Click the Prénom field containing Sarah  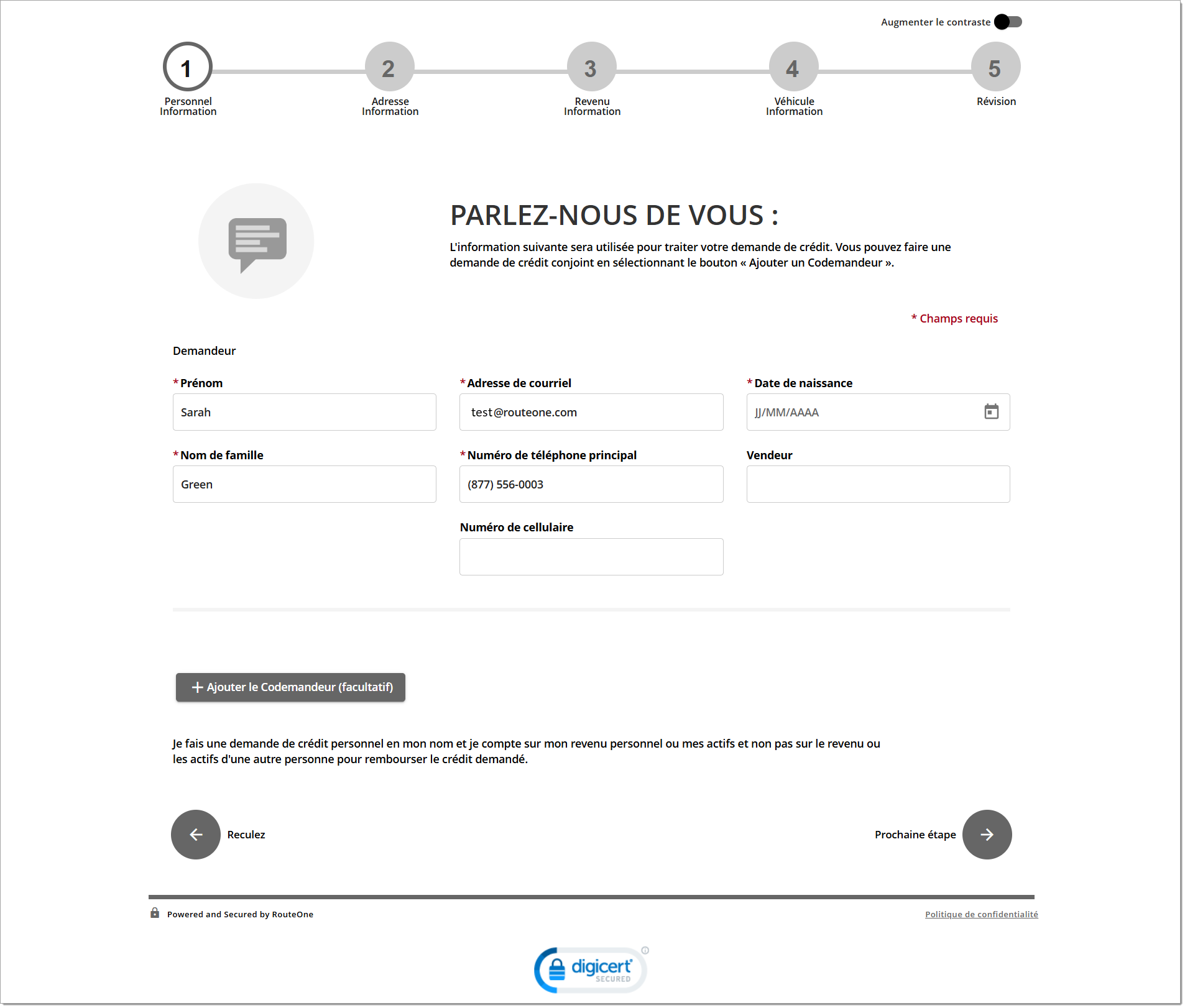[x=305, y=413]
